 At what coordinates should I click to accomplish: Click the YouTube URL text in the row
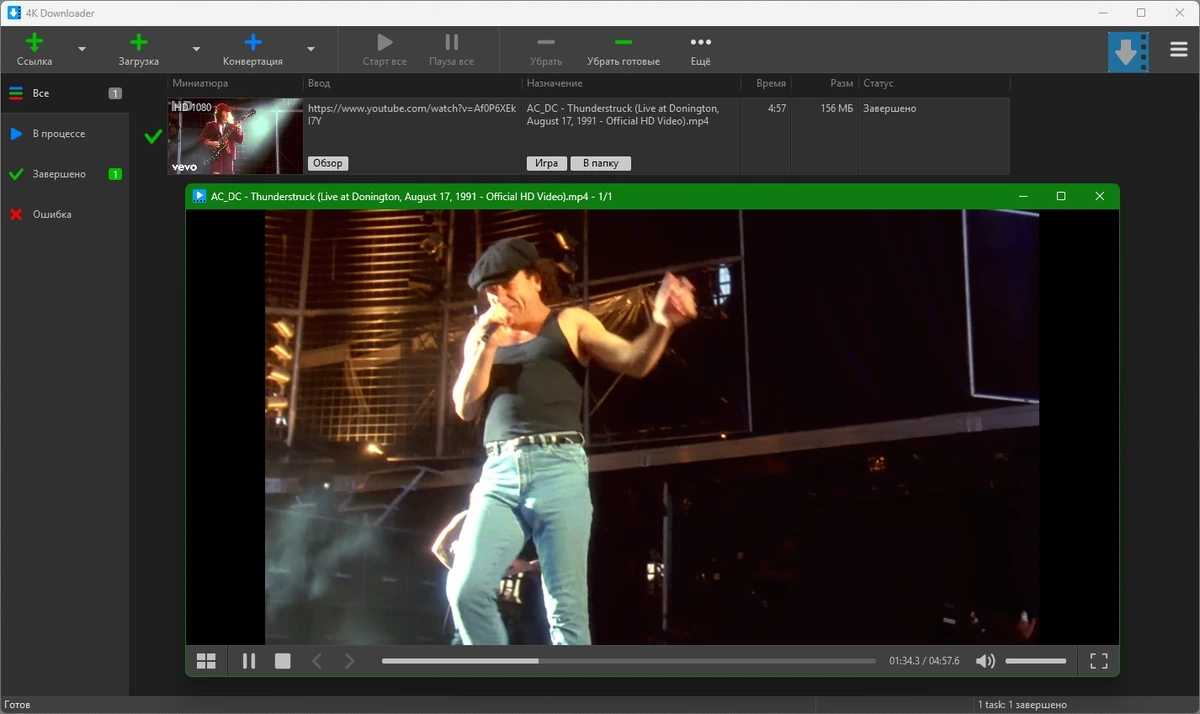(412, 114)
